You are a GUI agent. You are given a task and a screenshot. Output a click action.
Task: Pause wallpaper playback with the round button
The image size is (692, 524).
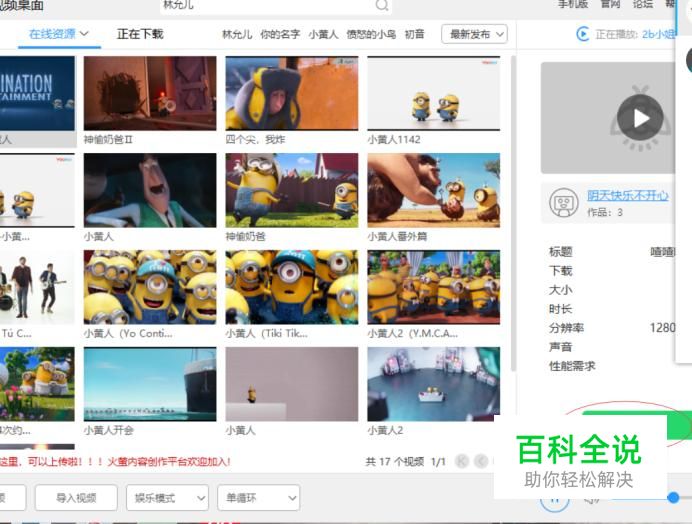pos(554,500)
